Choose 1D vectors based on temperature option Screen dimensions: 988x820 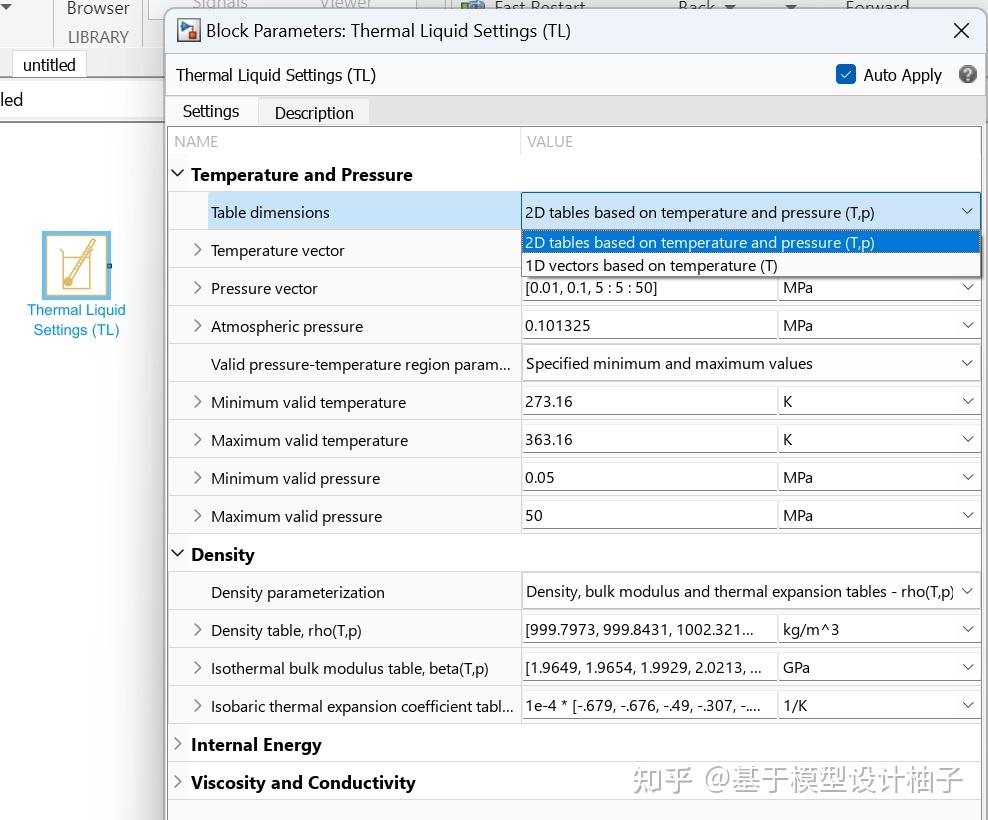[651, 265]
